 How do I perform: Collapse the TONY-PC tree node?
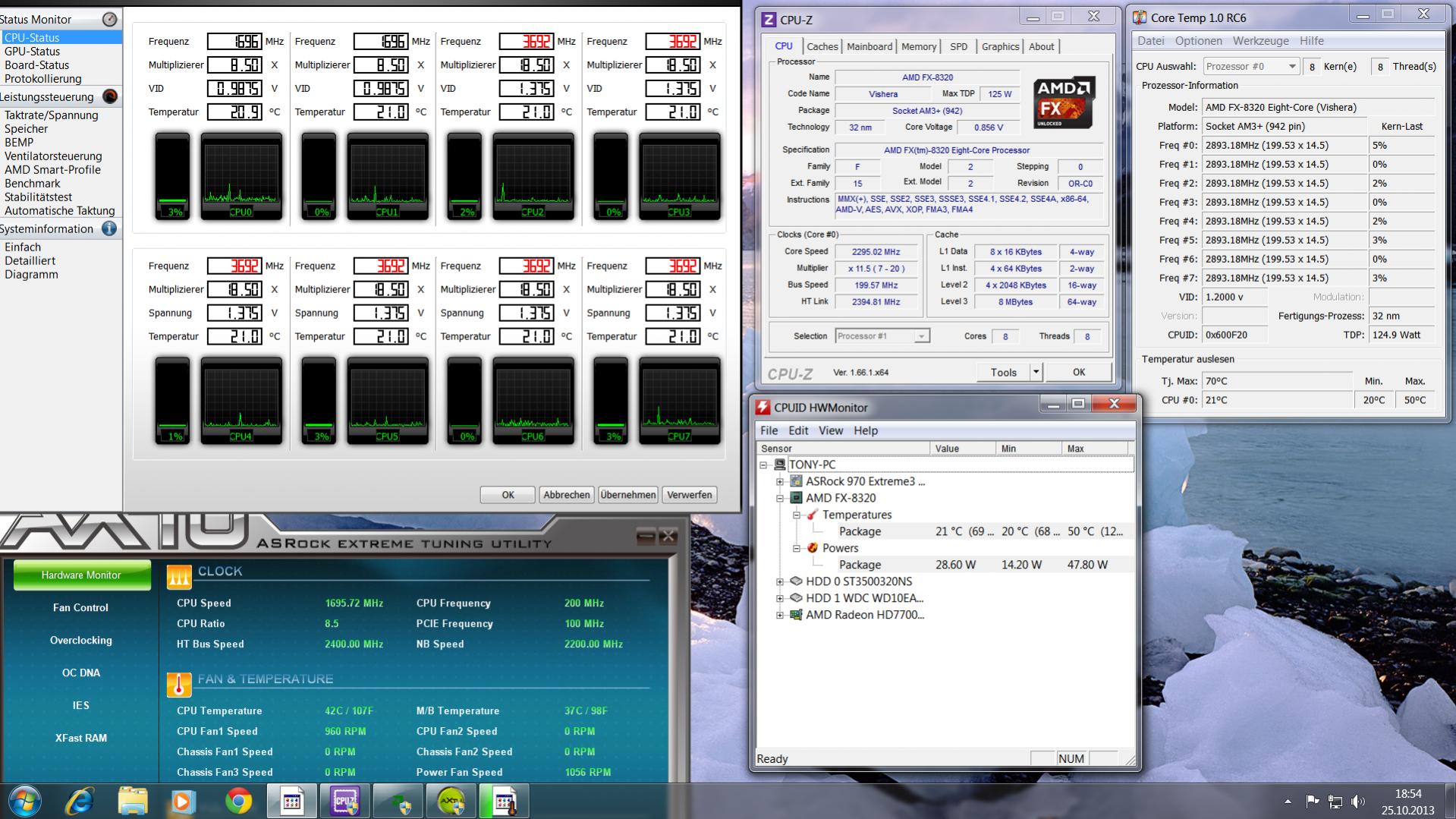tap(763, 465)
